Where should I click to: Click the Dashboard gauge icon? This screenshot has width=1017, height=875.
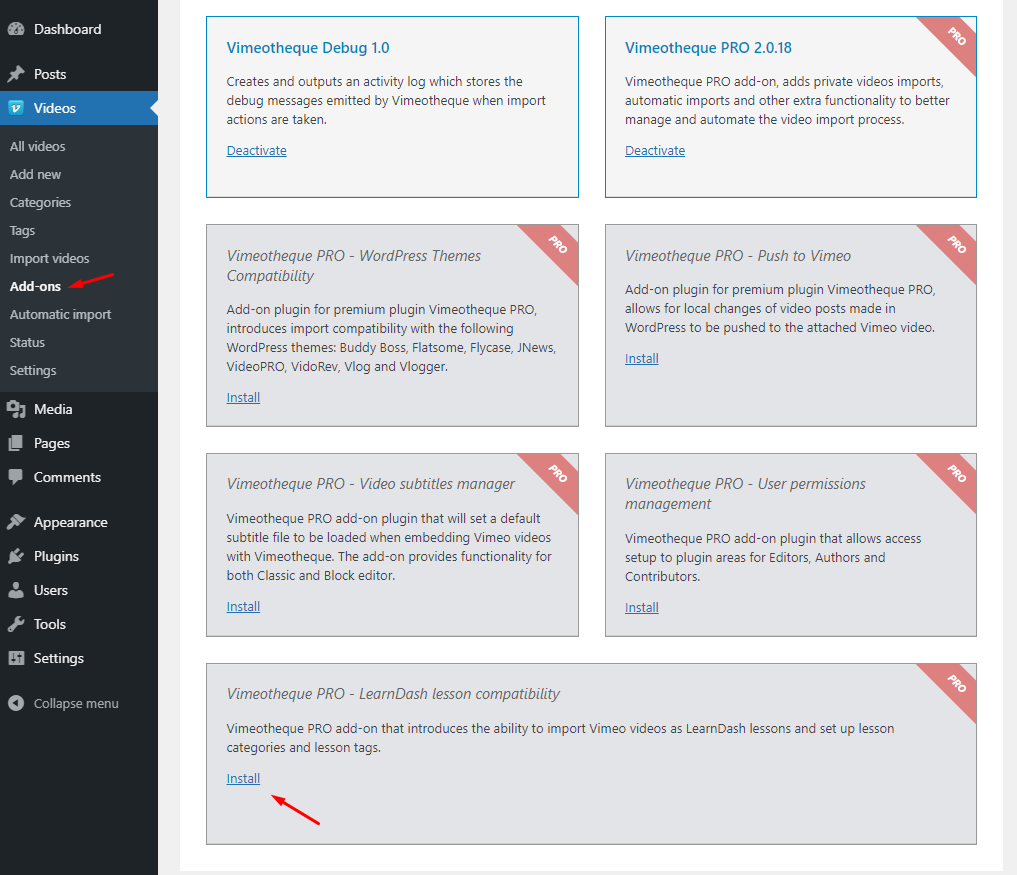[x=16, y=29]
